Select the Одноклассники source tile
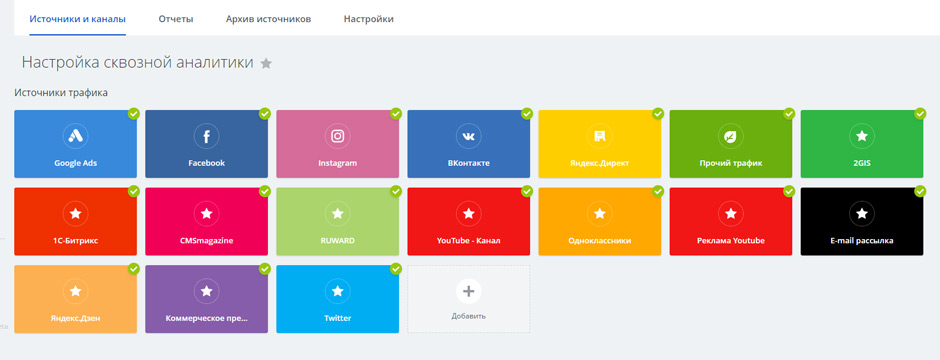The image size is (940, 360). [599, 222]
